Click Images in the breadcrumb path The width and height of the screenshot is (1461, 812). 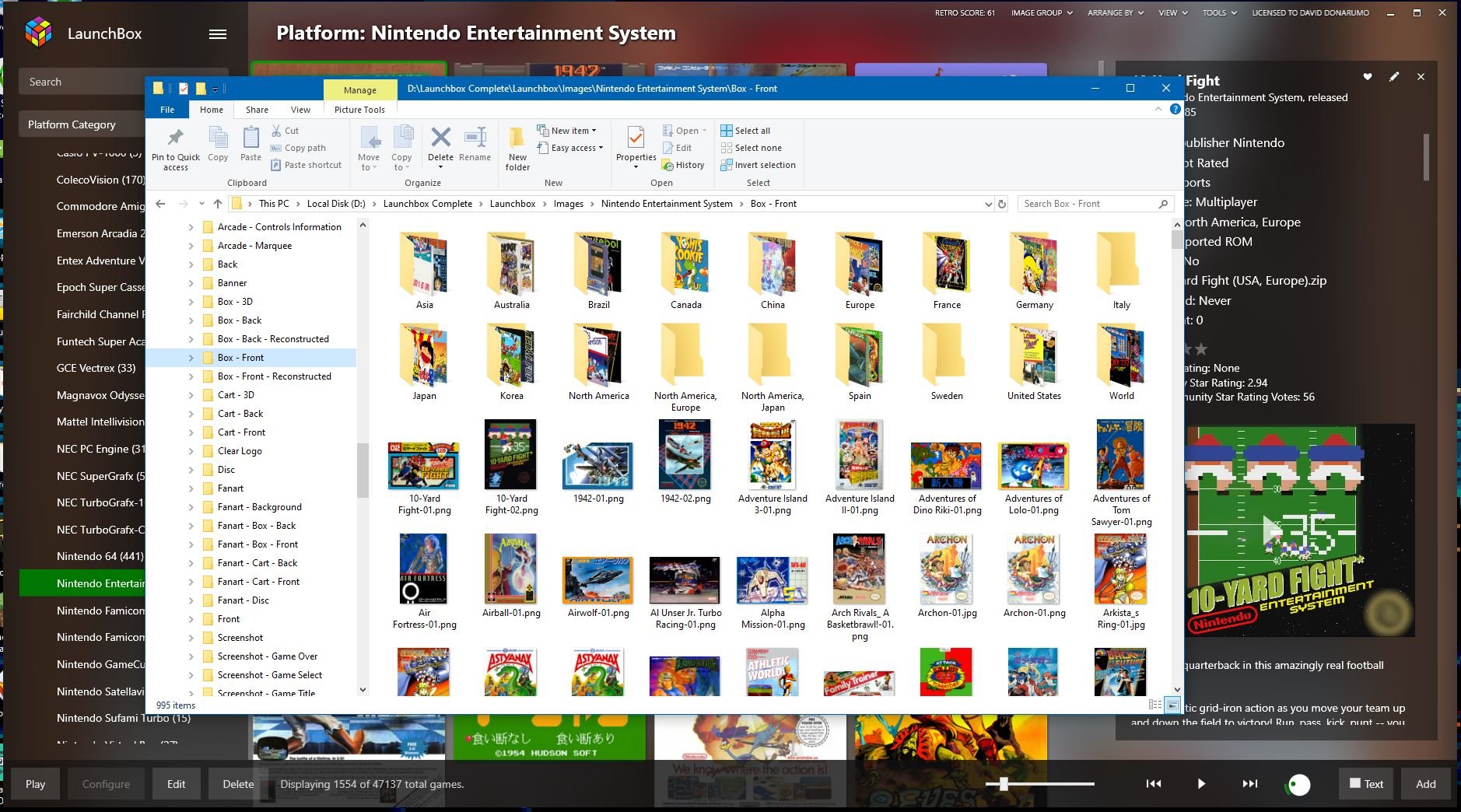[568, 204]
